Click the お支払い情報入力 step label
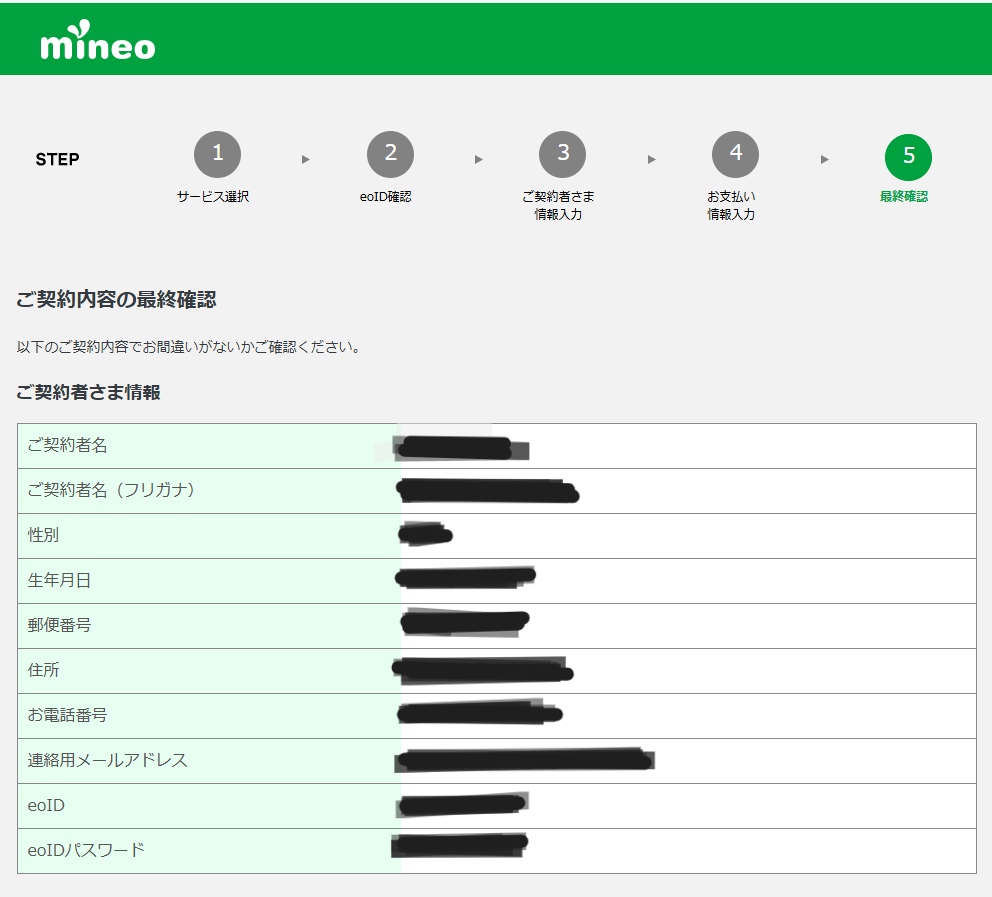 [x=731, y=206]
